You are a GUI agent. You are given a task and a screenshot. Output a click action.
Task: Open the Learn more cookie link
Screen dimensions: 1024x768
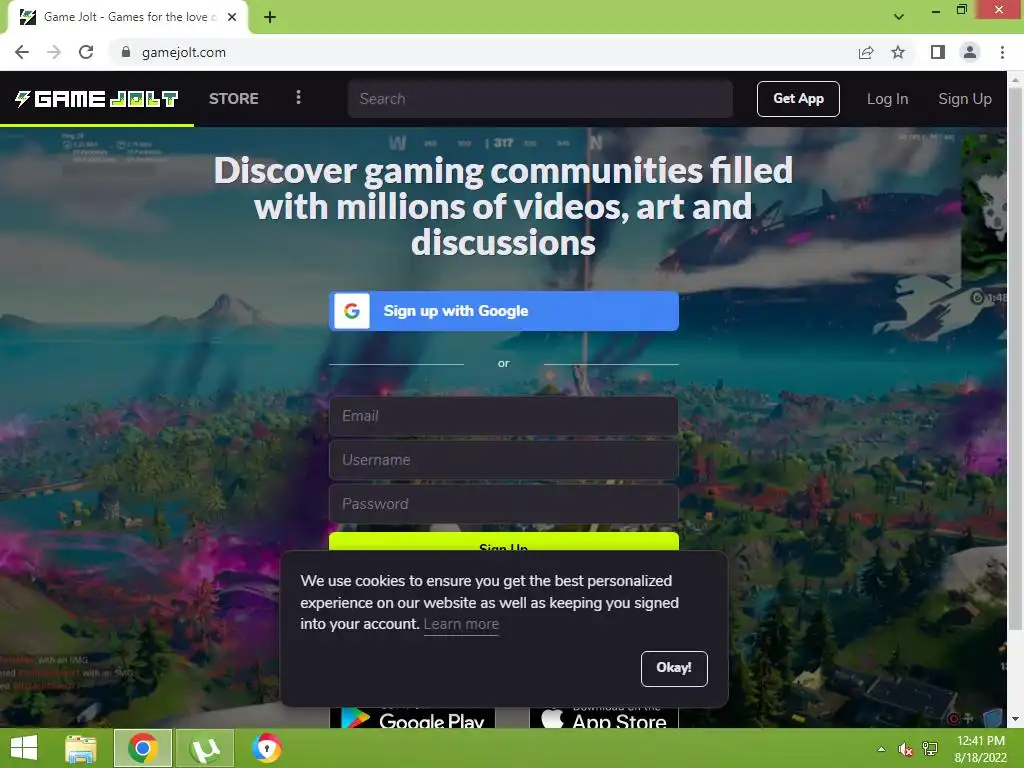tap(461, 624)
